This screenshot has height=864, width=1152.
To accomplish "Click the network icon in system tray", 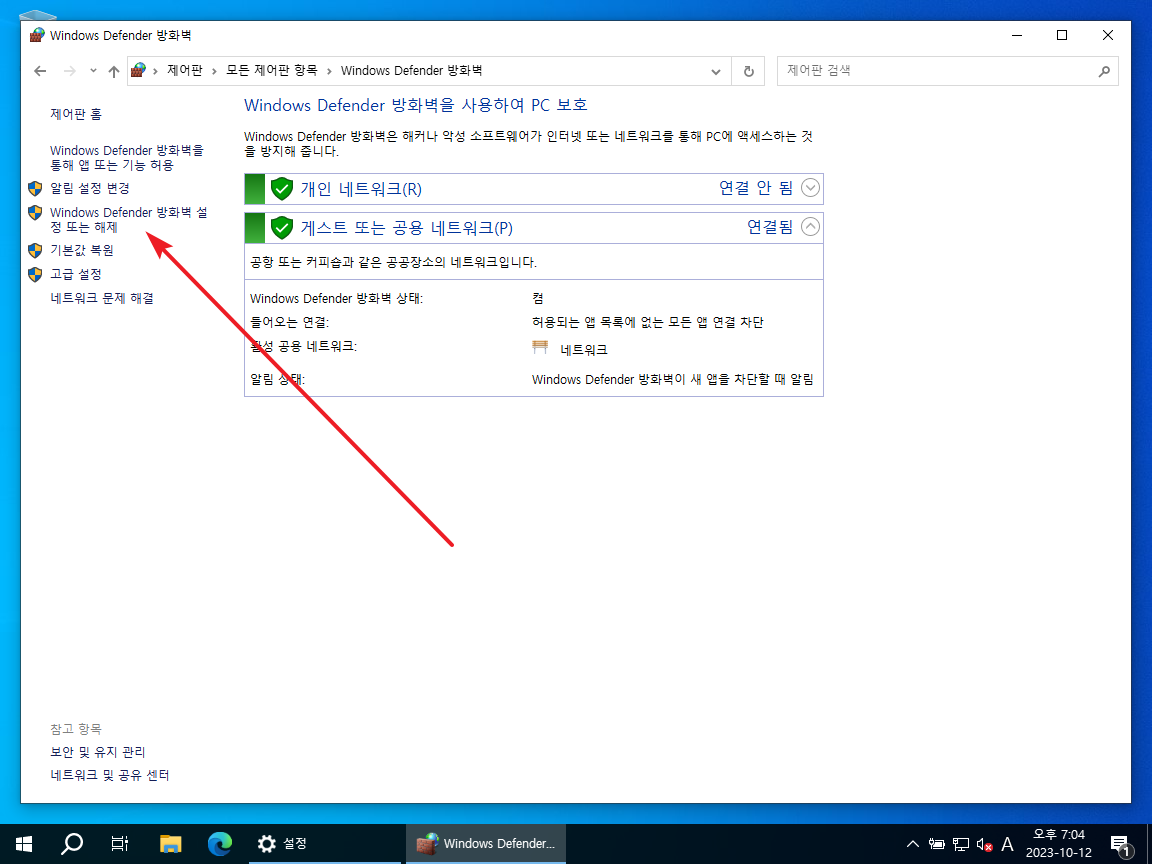I will [x=961, y=844].
